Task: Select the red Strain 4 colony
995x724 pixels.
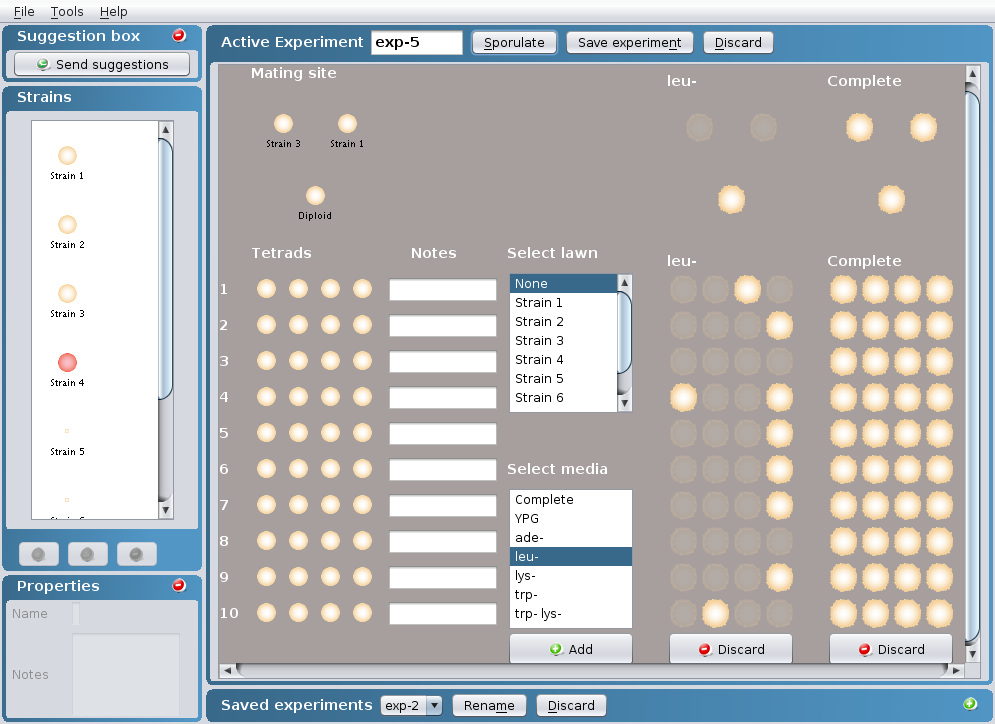Action: [67, 362]
